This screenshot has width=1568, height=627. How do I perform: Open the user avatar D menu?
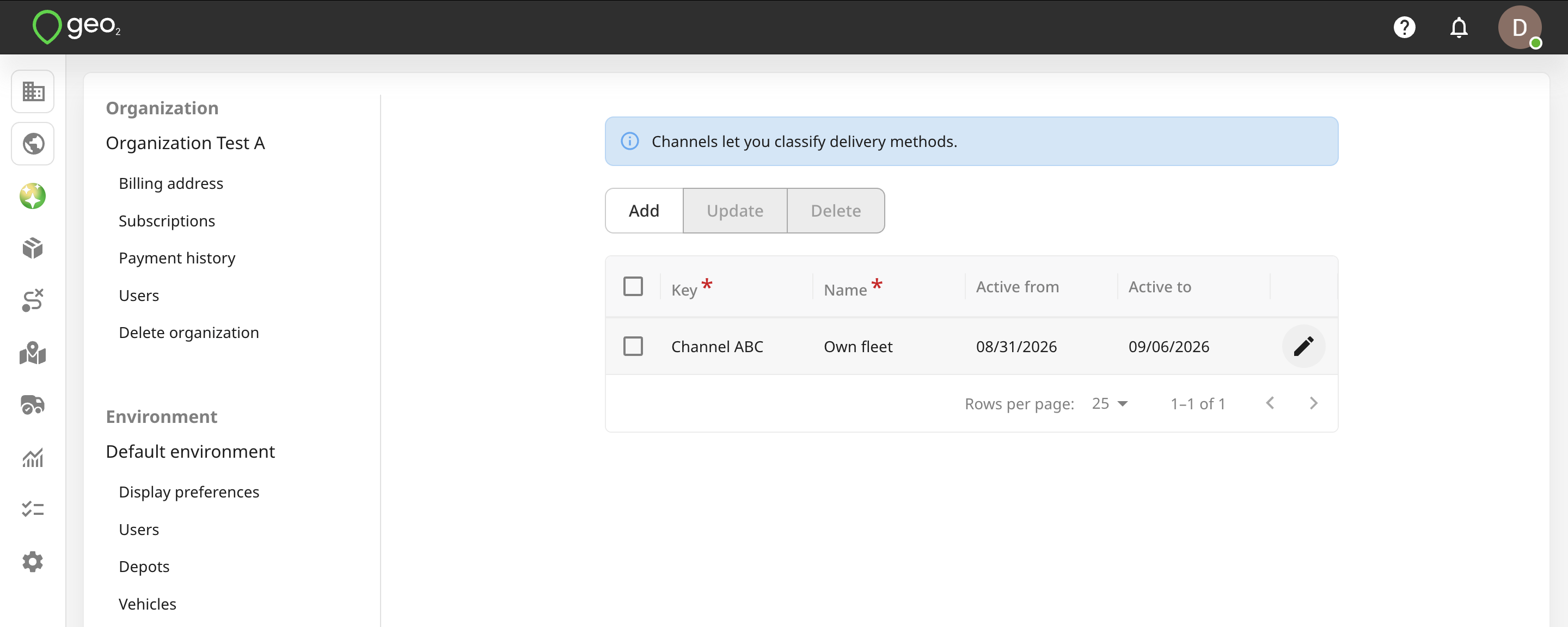[x=1520, y=27]
